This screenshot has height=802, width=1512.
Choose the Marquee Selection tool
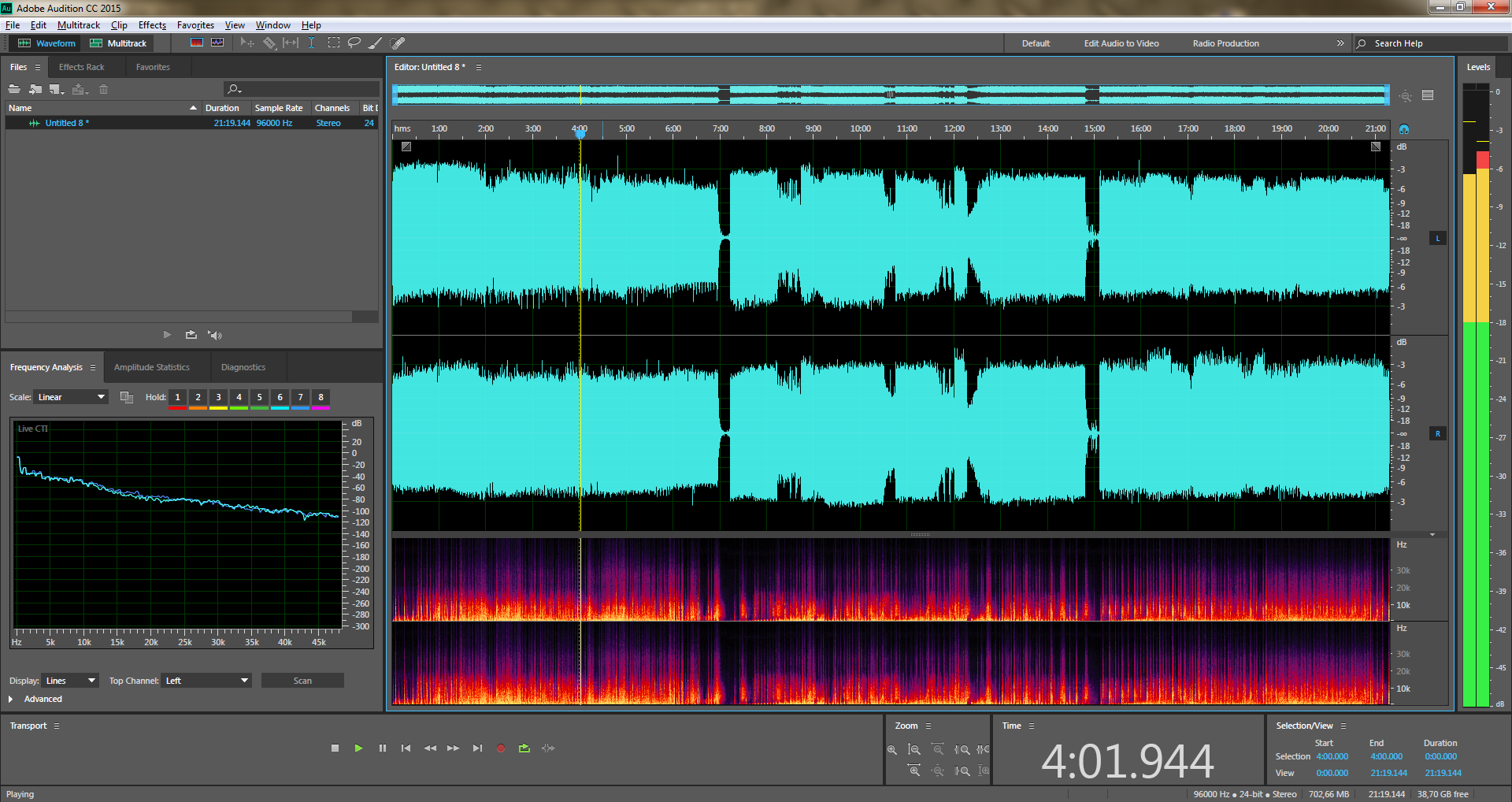(334, 43)
